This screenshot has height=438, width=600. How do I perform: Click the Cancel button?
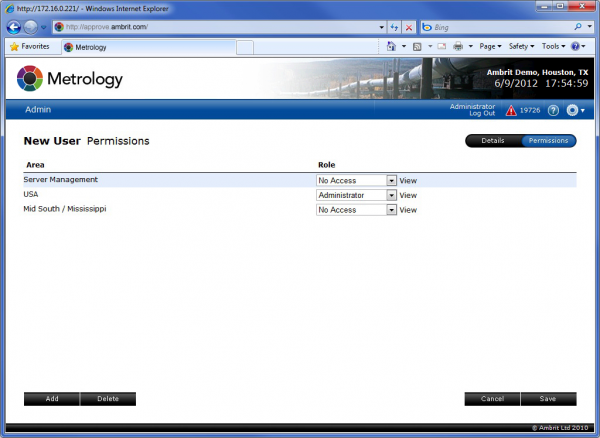pyautogui.click(x=492, y=399)
